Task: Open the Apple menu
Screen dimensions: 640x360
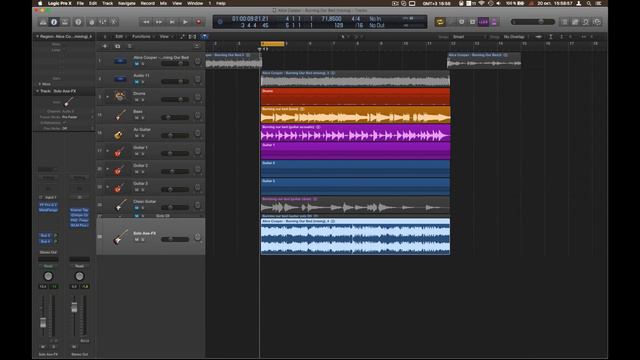Action: coord(40,3)
